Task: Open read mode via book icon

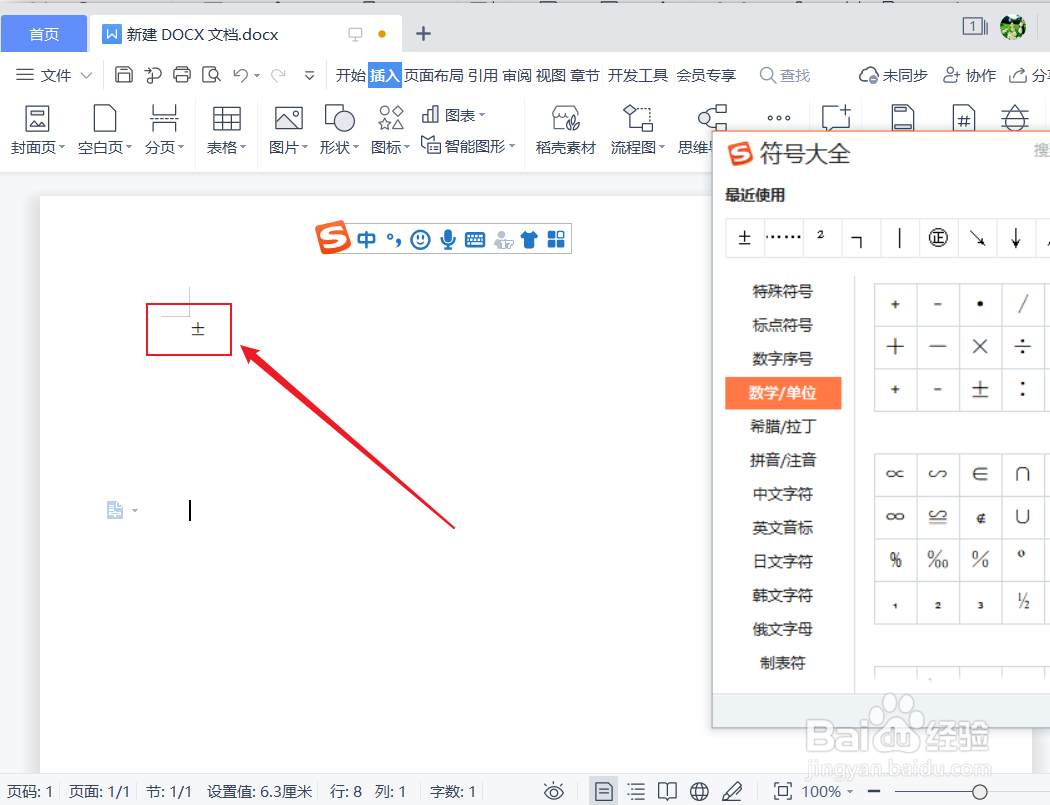Action: (x=667, y=790)
